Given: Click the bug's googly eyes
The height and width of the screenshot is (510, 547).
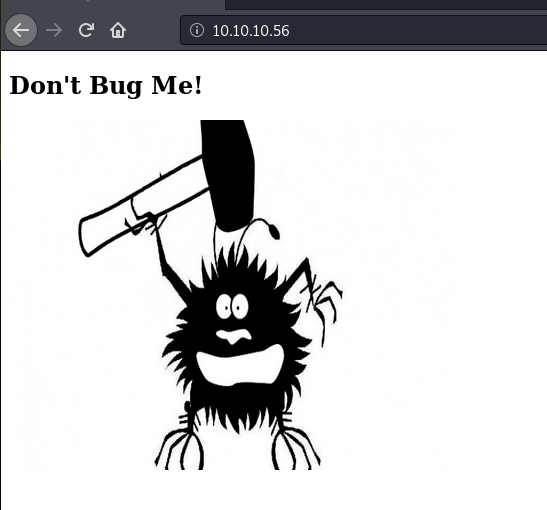Looking at the screenshot, I should [232, 307].
